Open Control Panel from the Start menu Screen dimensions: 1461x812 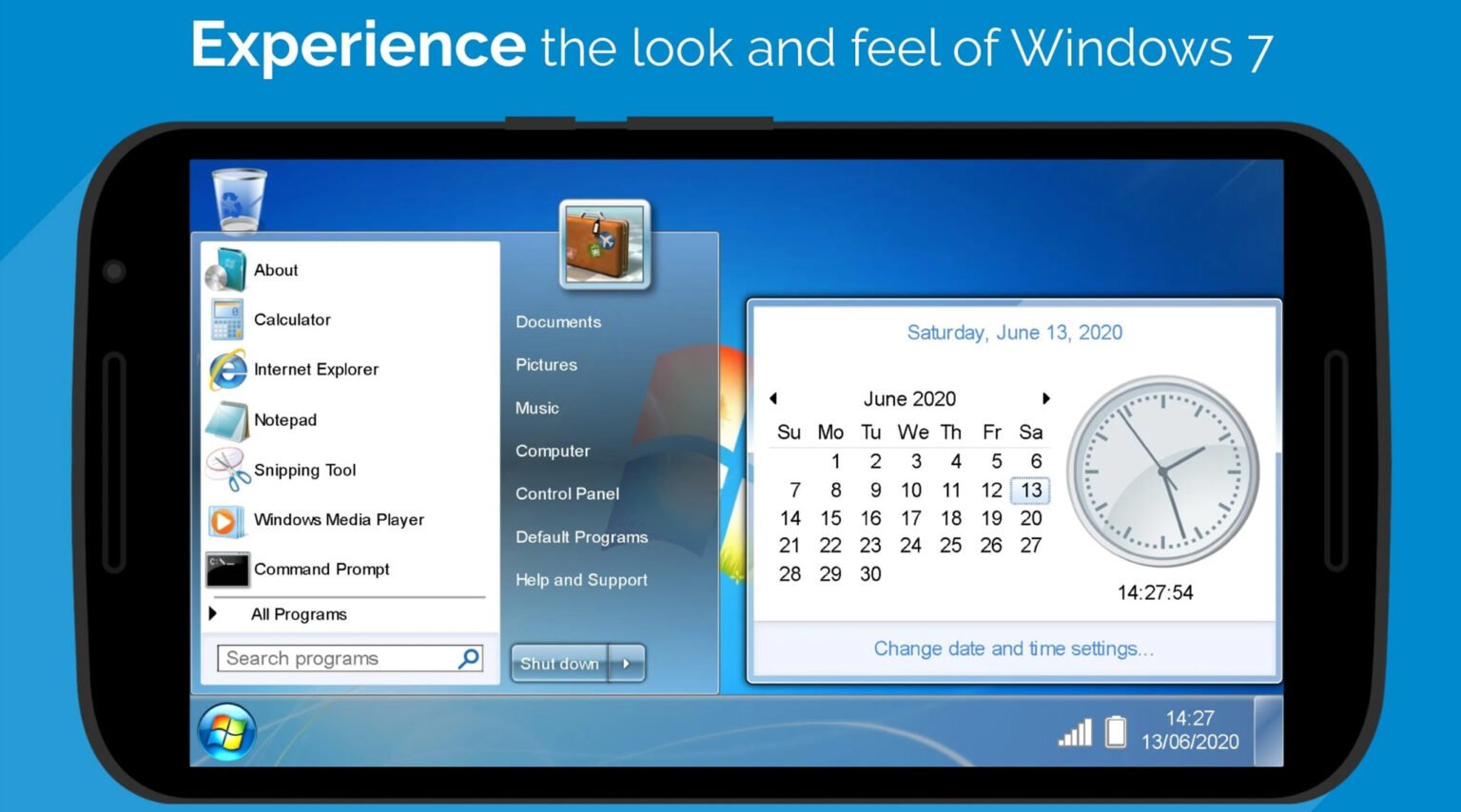tap(567, 493)
